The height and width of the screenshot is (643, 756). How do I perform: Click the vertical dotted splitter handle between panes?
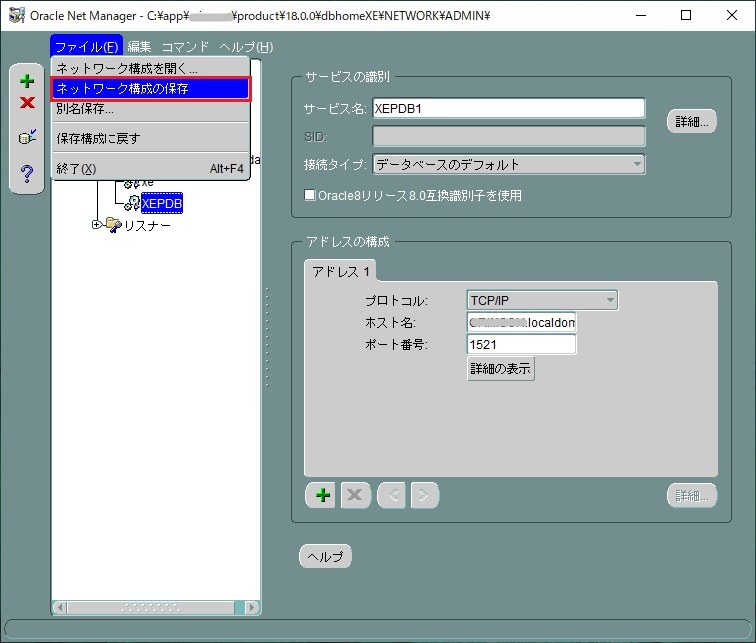[x=267, y=337]
